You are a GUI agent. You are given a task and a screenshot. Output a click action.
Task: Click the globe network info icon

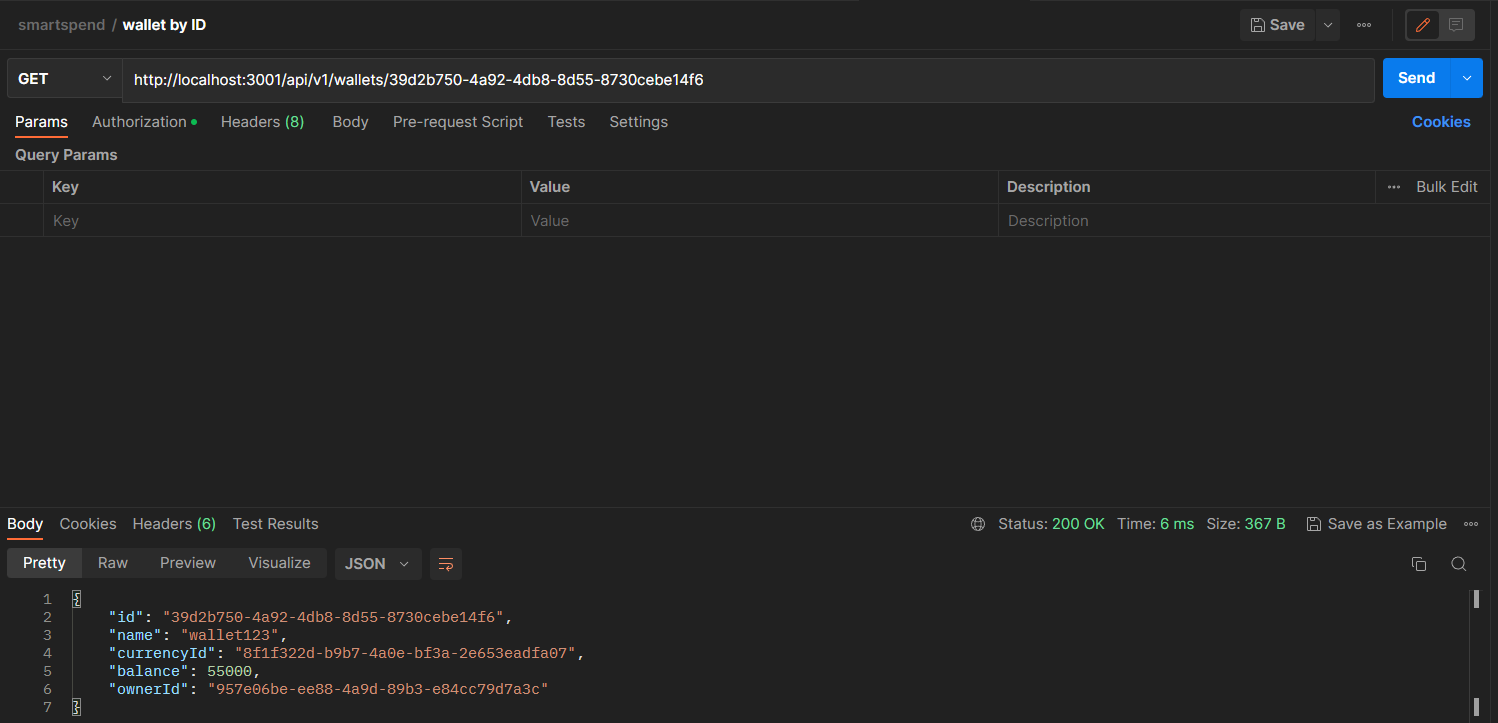[x=977, y=523]
